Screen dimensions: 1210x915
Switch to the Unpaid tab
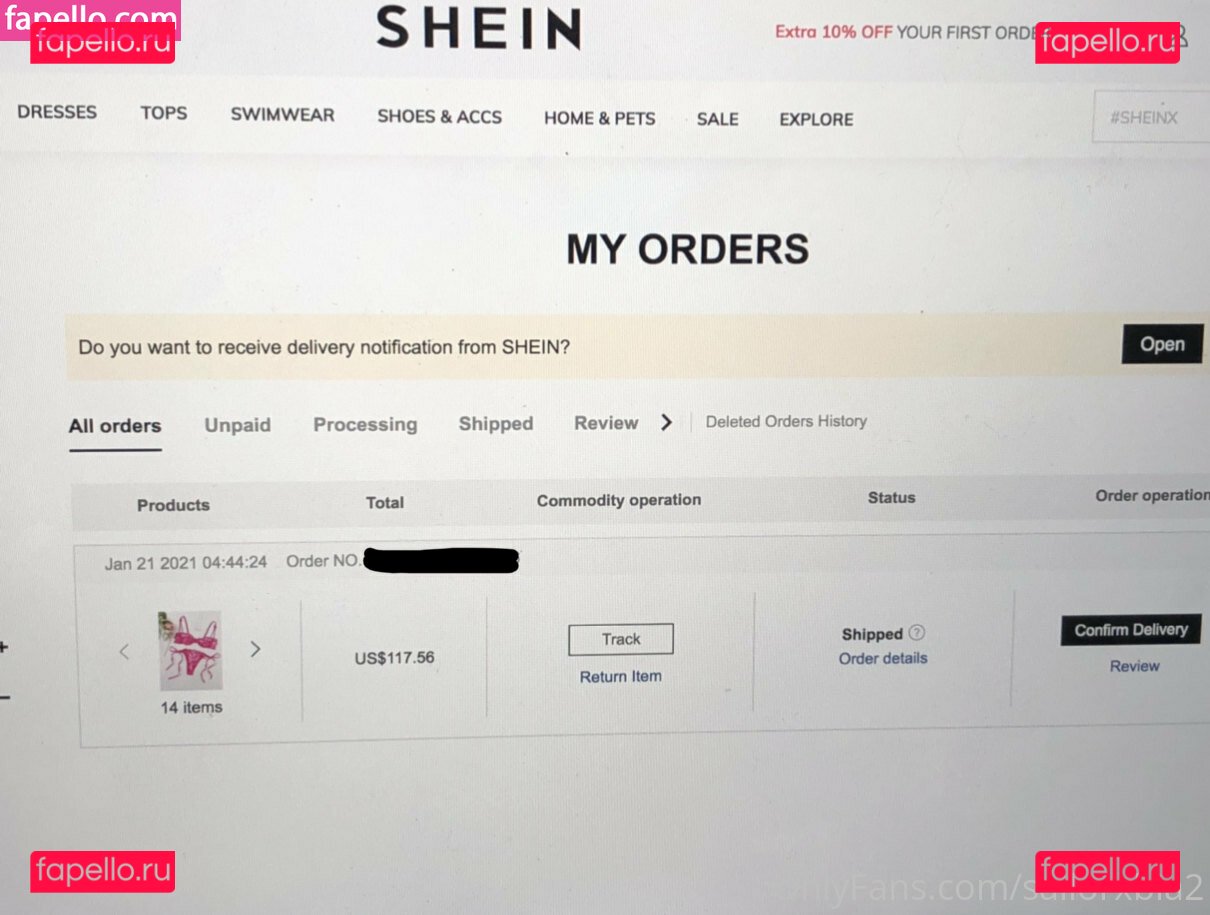(x=237, y=425)
